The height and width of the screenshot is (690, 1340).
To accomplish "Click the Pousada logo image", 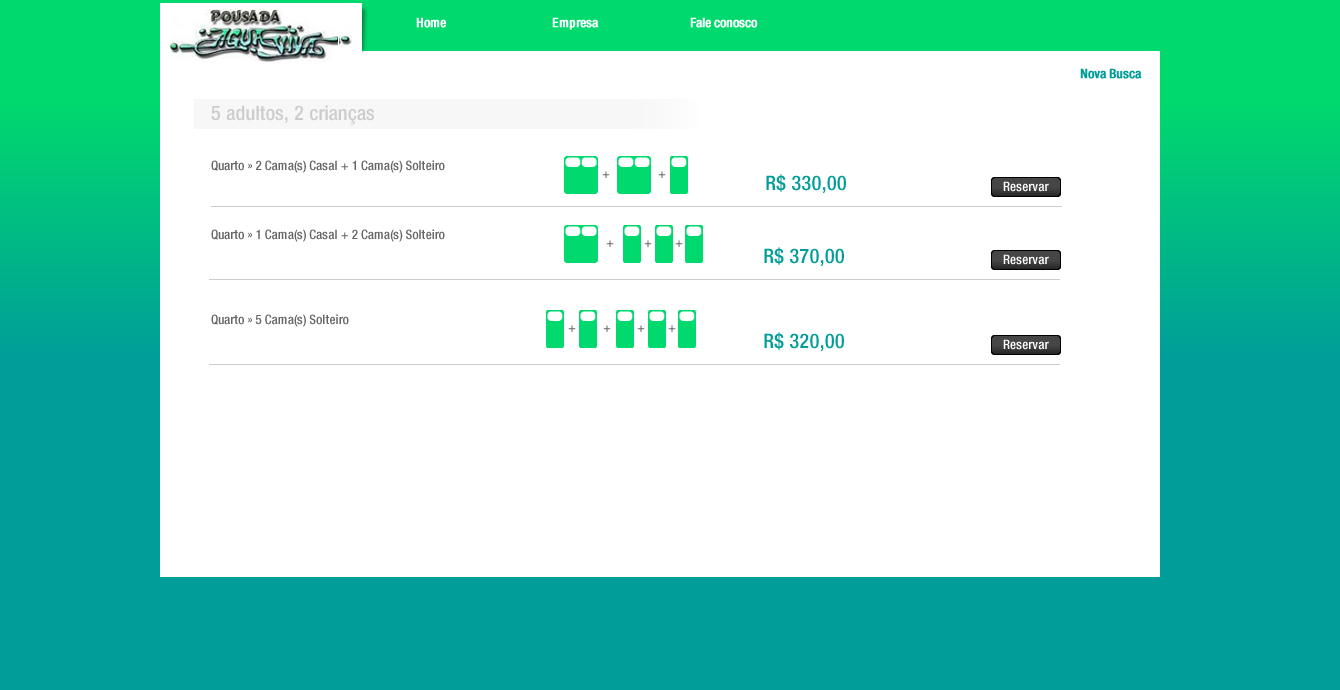I will coord(261,34).
